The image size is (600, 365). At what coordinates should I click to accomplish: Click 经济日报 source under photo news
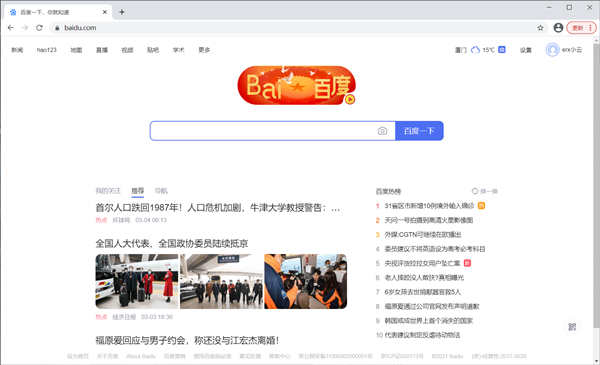(x=124, y=317)
